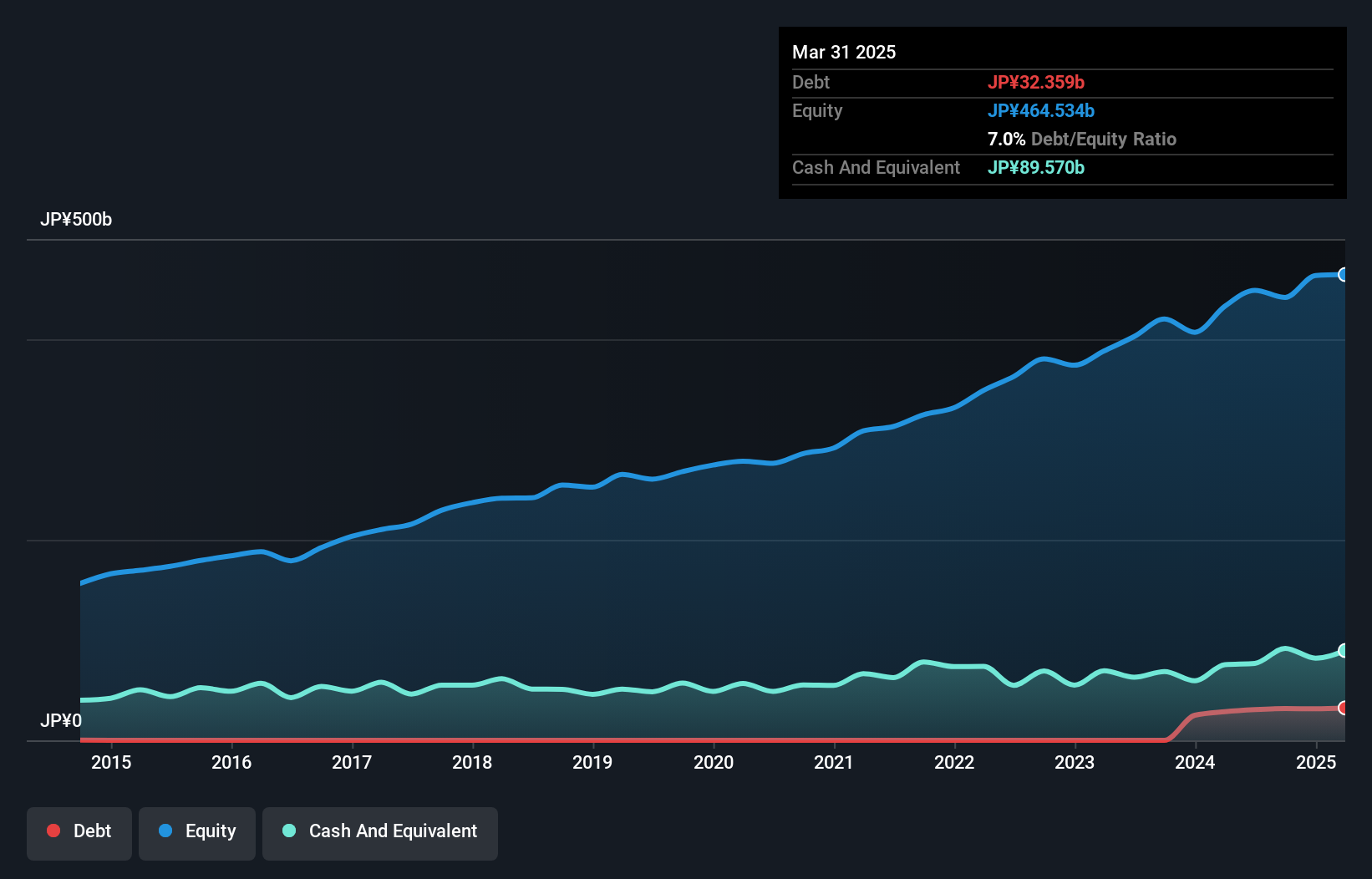Click the teal Cash value in the tooltip

click(x=1036, y=167)
